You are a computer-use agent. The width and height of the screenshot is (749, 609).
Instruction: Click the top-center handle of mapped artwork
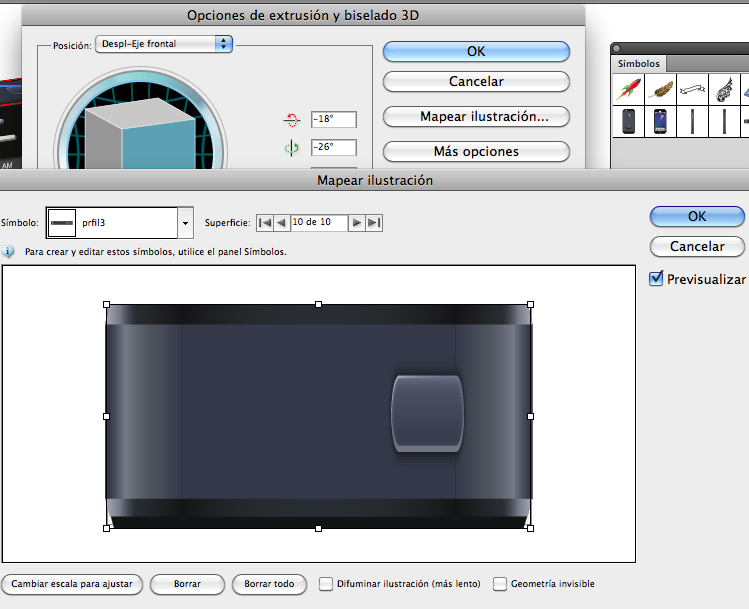[x=319, y=304]
